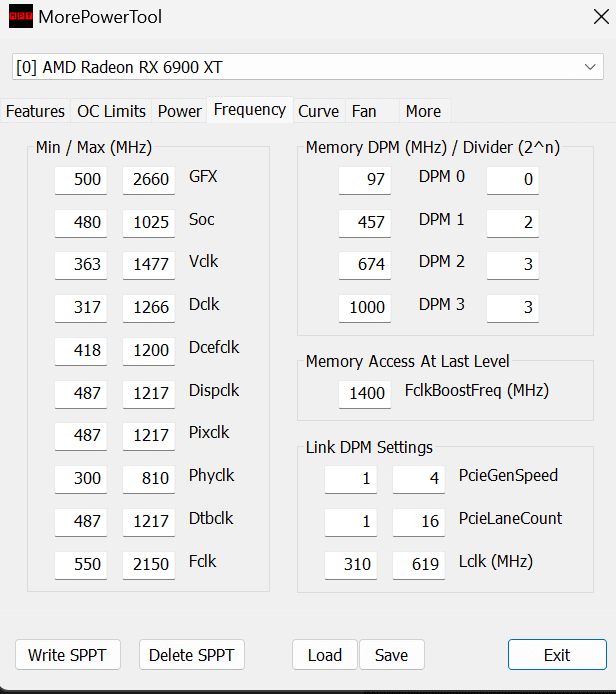
Task: Edit the DPM 2 memory frequency field
Action: pos(365,265)
